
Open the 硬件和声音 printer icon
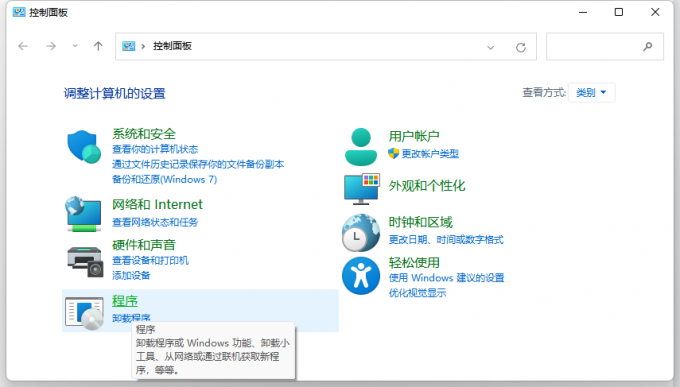click(x=85, y=262)
